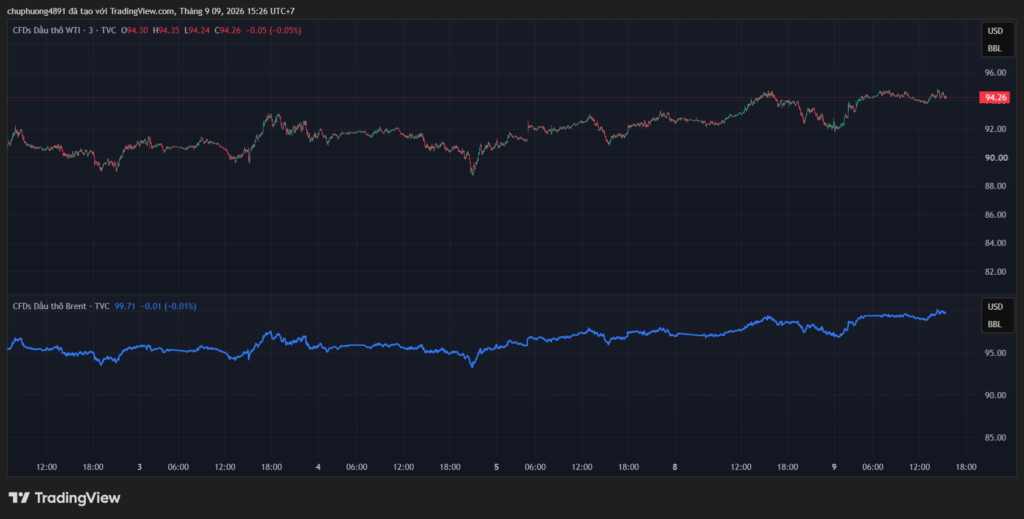This screenshot has height=519, width=1024.
Task: Select the USD BBL unit box on WTI pane
Action: [x=995, y=40]
